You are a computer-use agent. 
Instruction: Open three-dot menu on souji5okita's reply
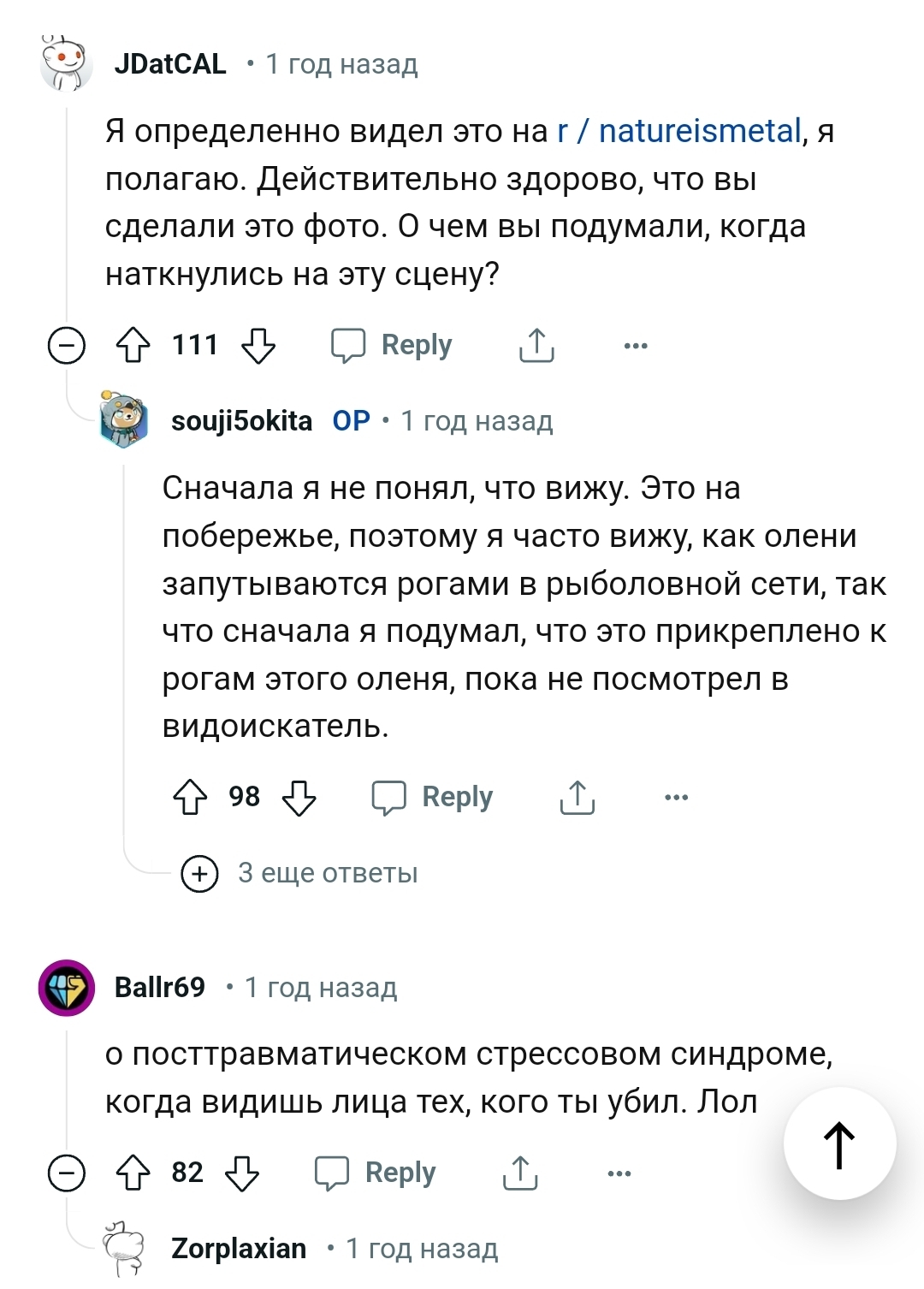(x=676, y=798)
